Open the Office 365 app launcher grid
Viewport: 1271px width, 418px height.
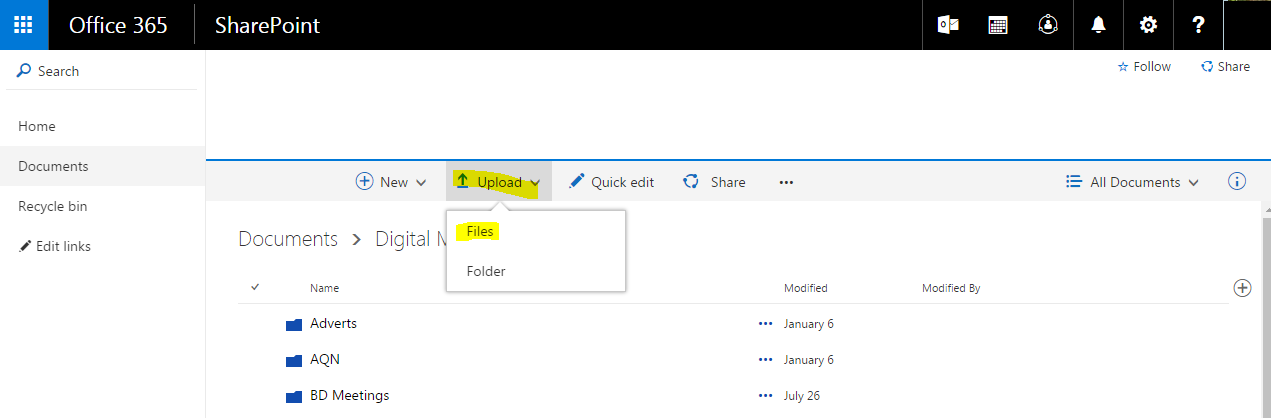(23, 25)
